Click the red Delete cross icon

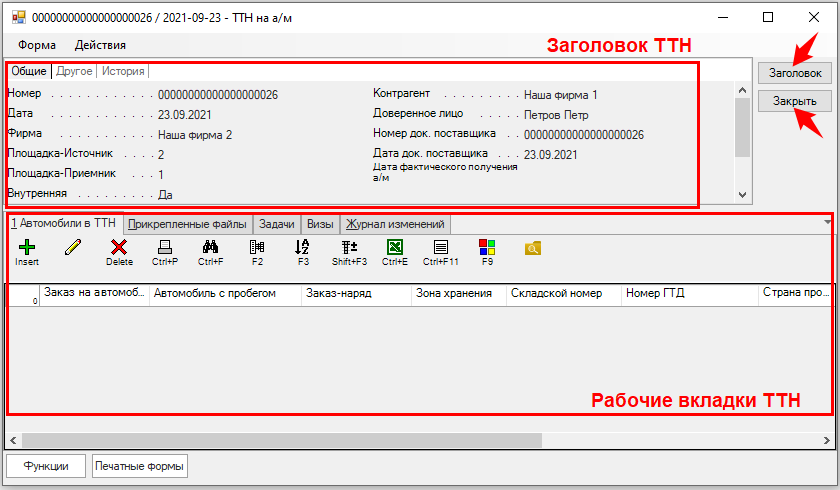[x=119, y=247]
